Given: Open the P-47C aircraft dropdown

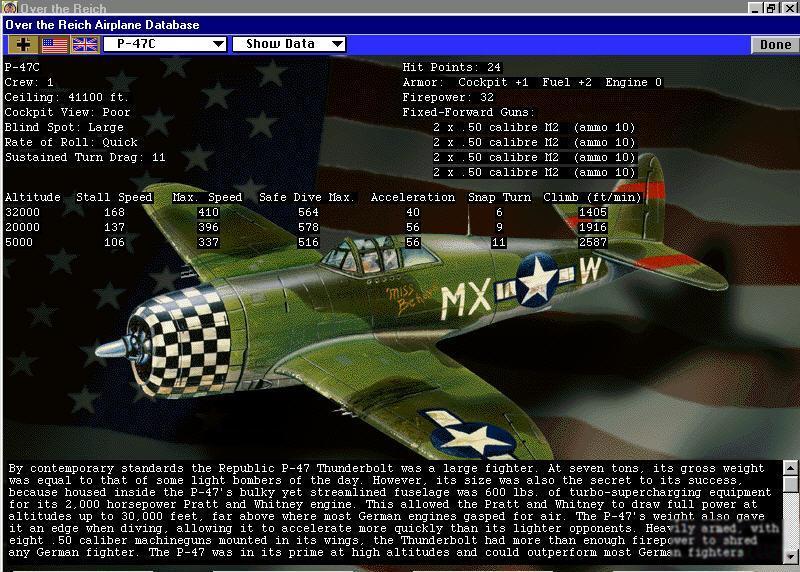Looking at the screenshot, I should click(165, 44).
